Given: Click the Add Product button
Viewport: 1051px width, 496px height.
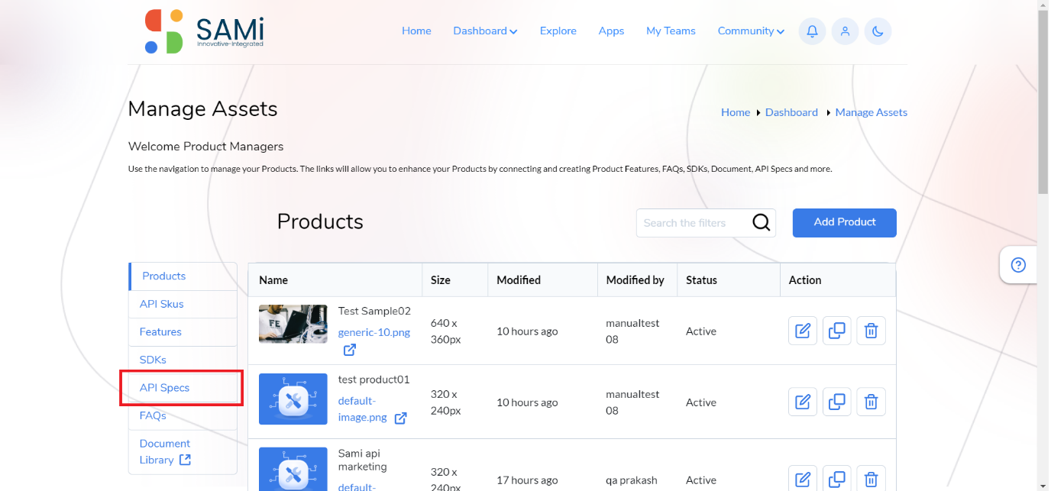Looking at the screenshot, I should tap(845, 223).
